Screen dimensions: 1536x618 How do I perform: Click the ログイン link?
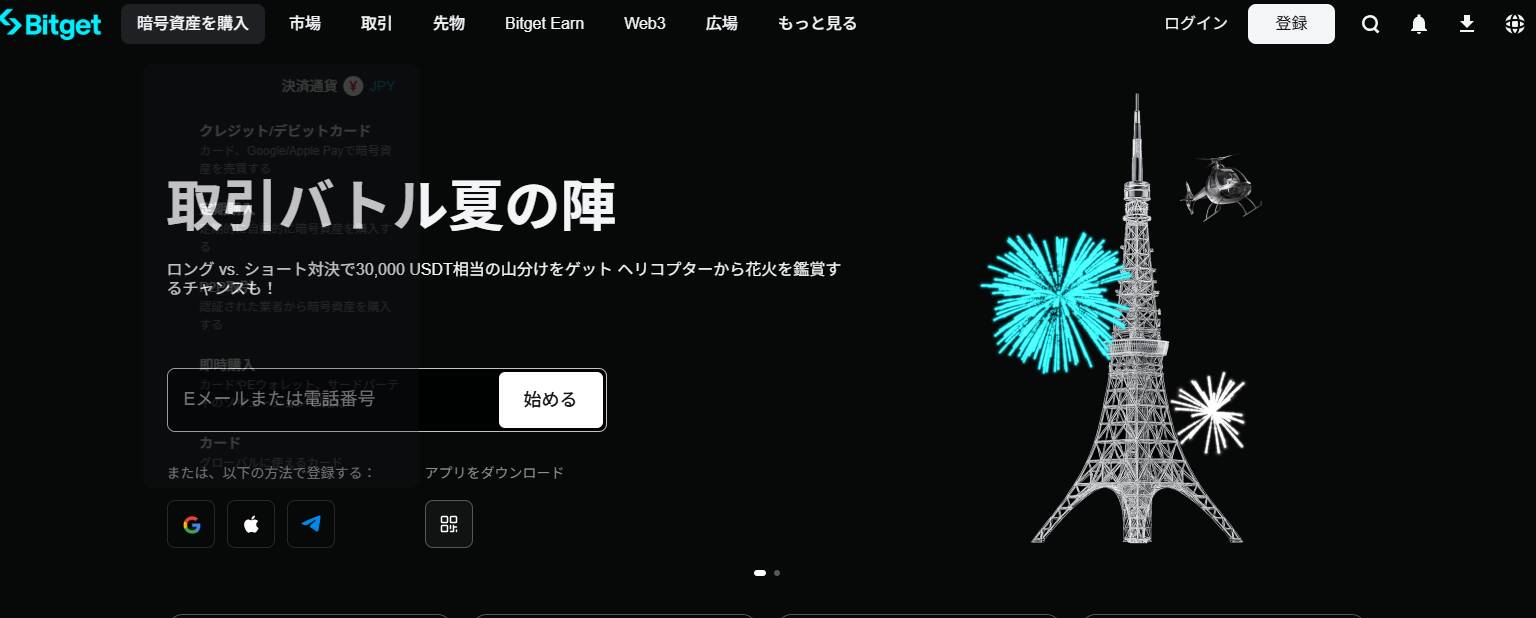point(1195,24)
